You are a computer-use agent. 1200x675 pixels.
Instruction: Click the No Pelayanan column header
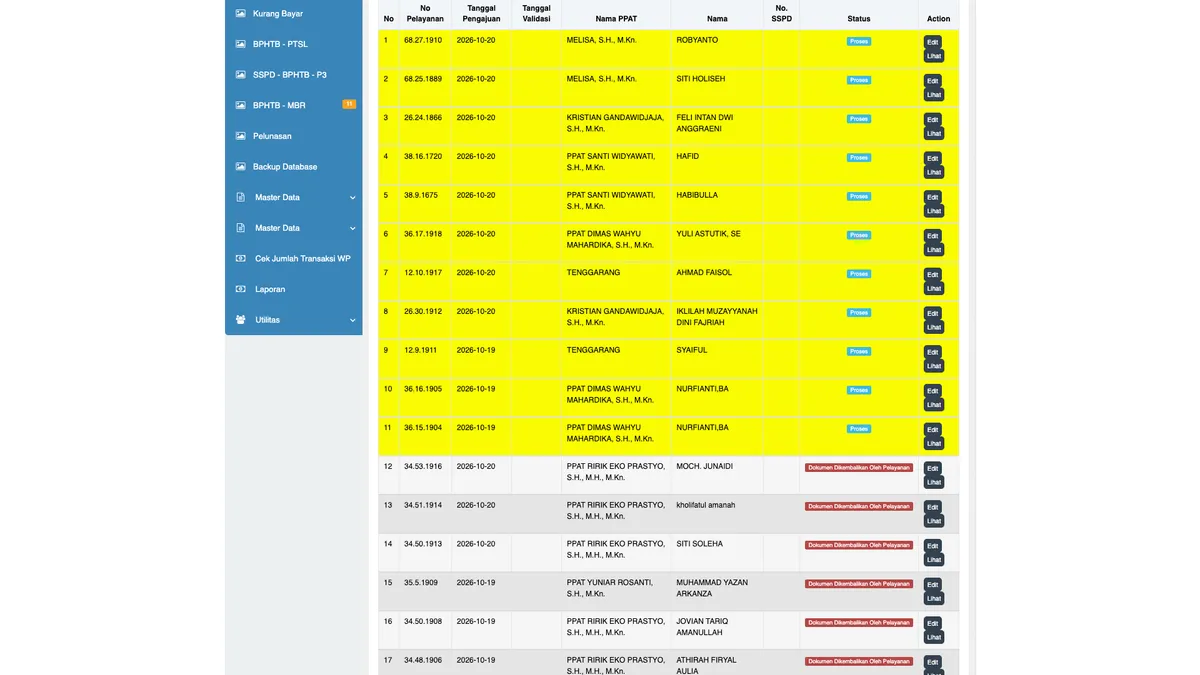(x=425, y=13)
